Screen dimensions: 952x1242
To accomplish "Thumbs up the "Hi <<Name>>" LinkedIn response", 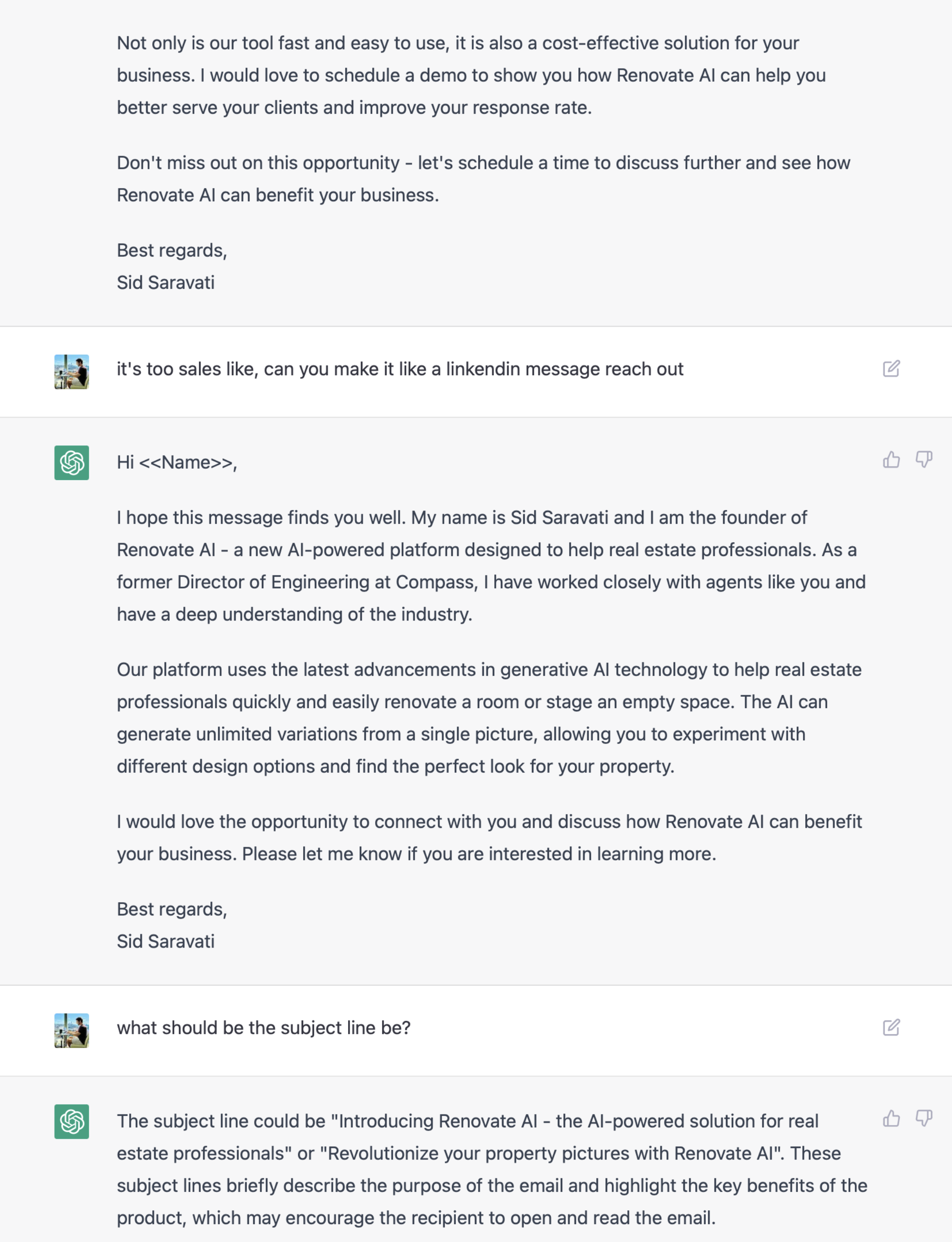I will point(891,460).
